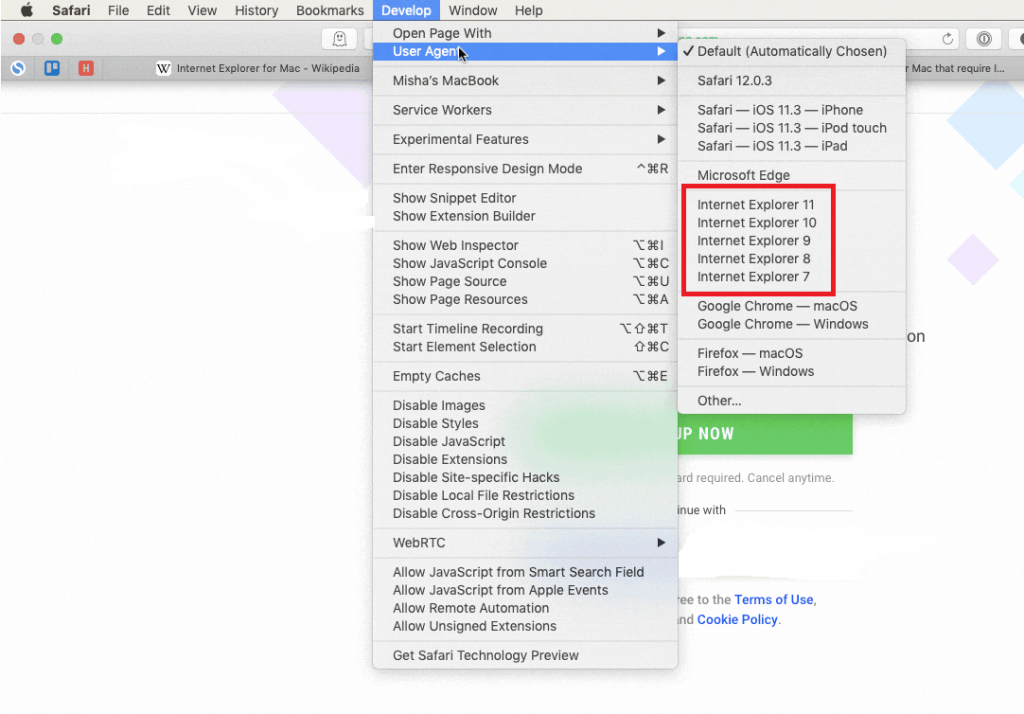Screen dimensions: 1024x714
Task: Choose Google Chrome Windows user agent
Action: (x=792, y=324)
